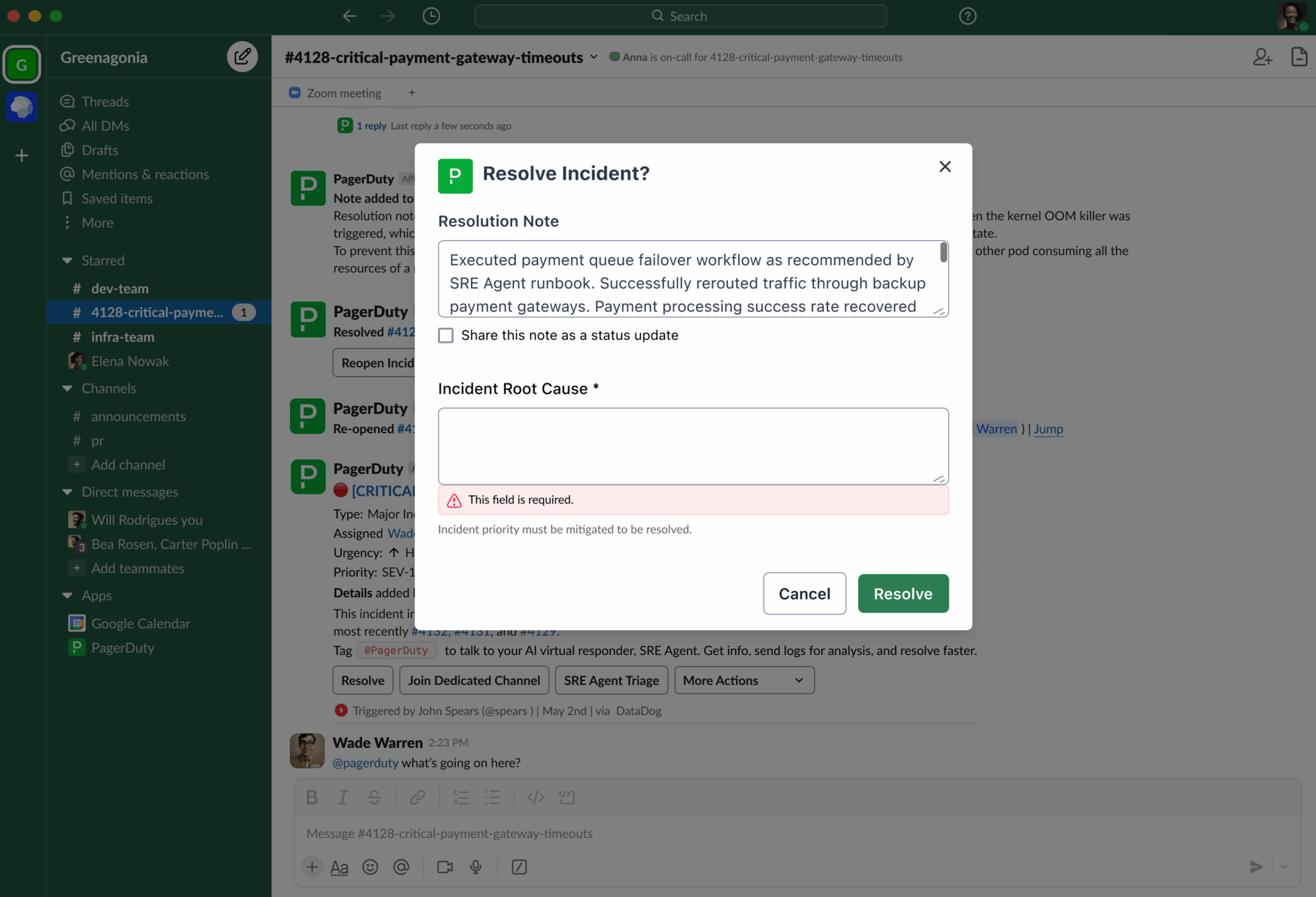Open the canvas document icon

(x=1299, y=57)
